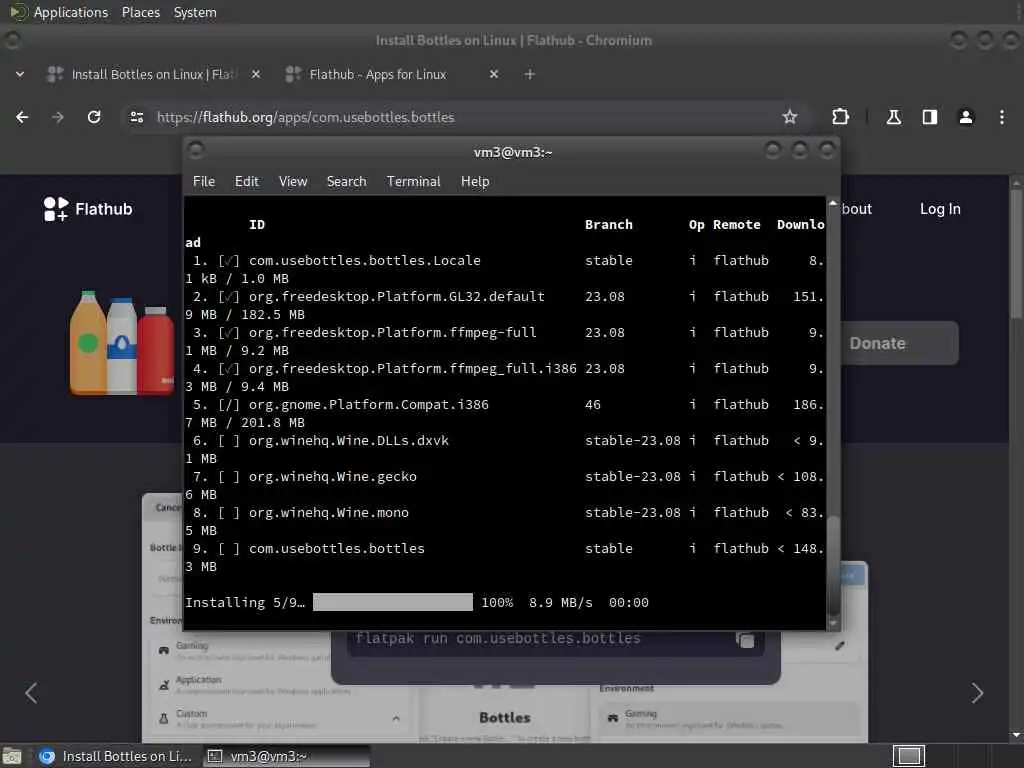Click org.winehq.Wine.DLLs.dxvk text
The width and height of the screenshot is (1024, 768).
point(349,440)
